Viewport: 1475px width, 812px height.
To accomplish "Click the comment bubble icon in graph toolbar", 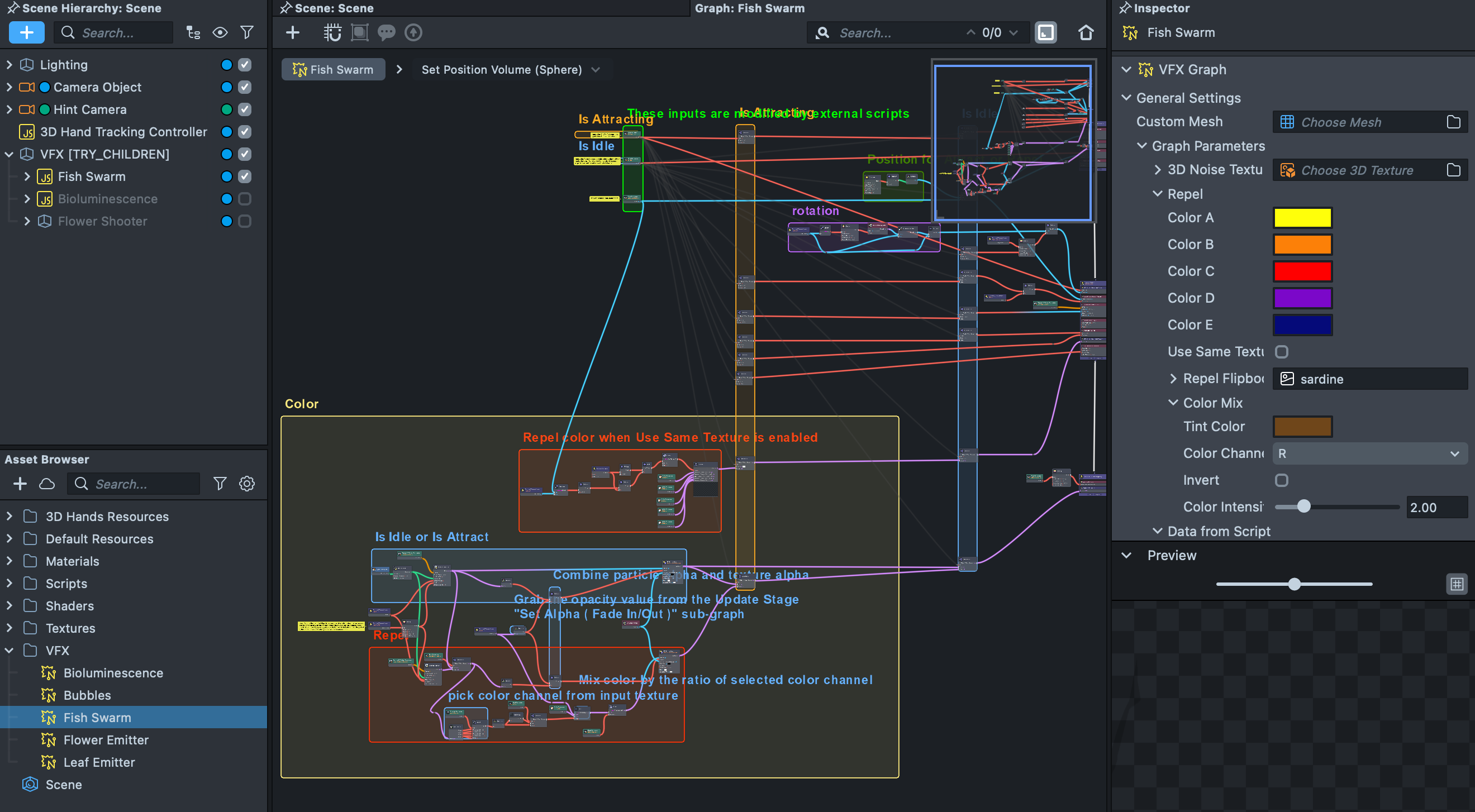I will [387, 32].
